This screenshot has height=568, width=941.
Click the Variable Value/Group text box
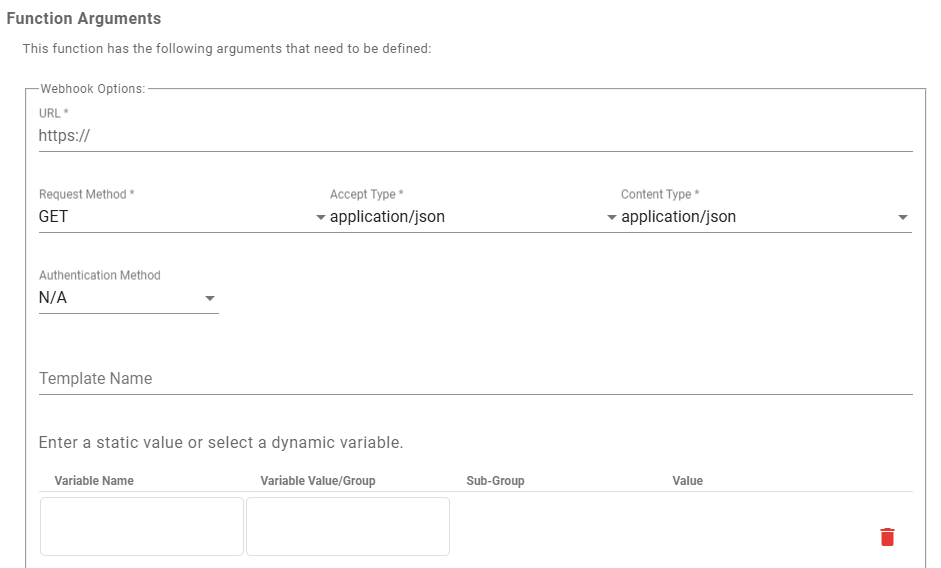[347, 526]
